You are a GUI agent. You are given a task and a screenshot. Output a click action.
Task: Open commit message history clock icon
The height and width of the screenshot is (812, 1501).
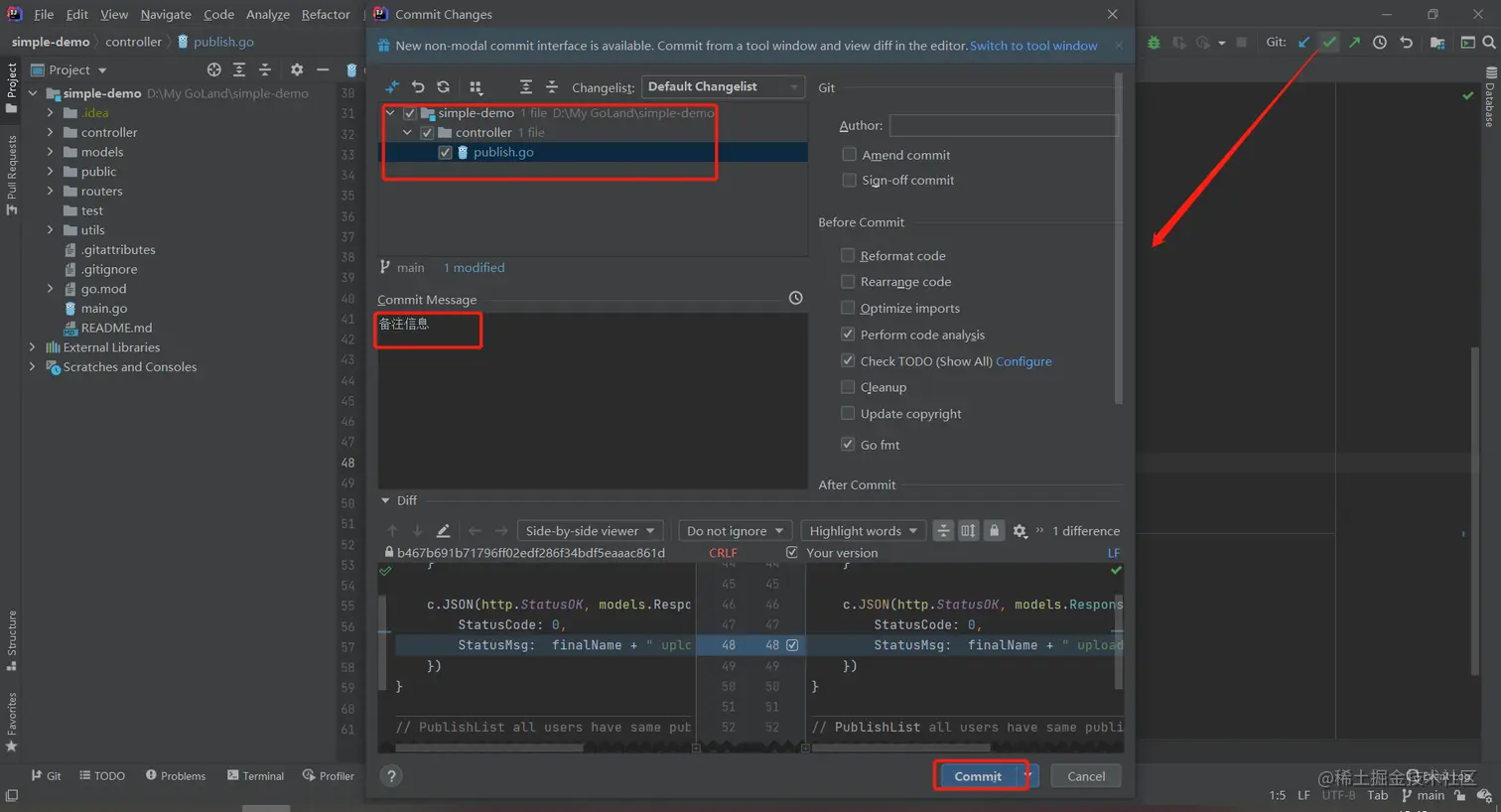[x=796, y=298]
